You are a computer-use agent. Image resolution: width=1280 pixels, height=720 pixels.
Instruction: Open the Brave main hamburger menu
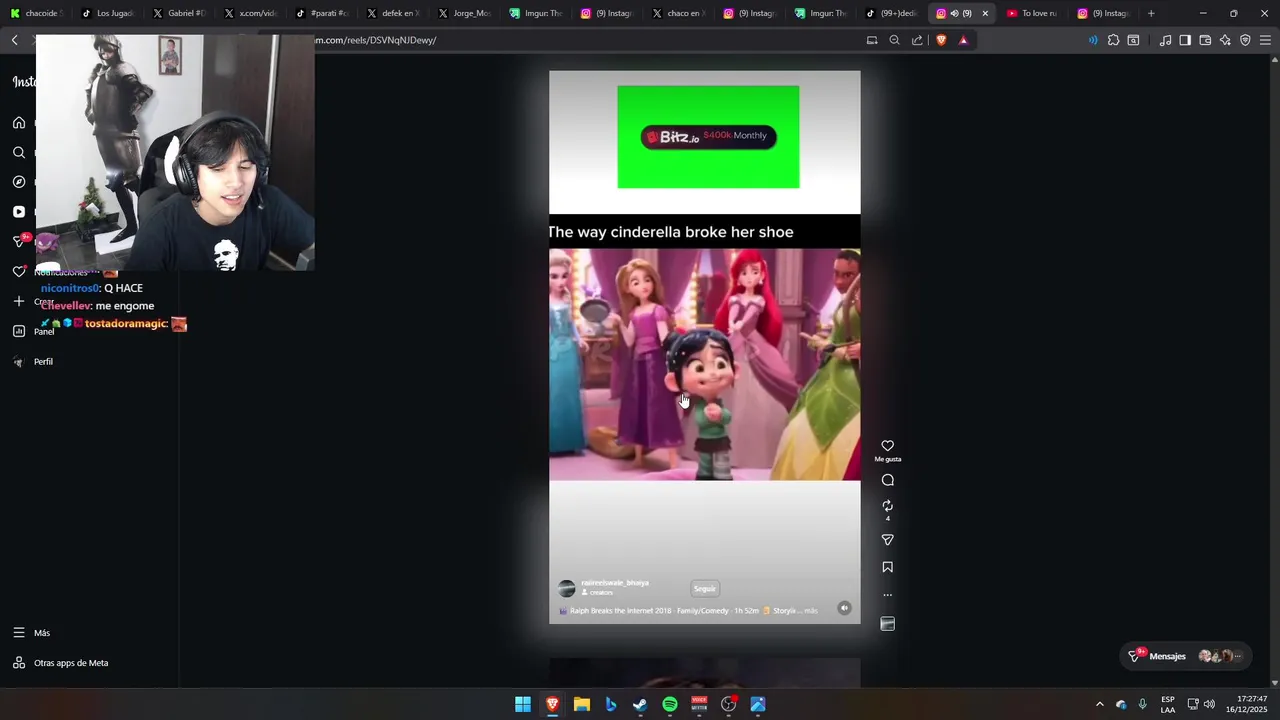pyautogui.click(x=1265, y=40)
